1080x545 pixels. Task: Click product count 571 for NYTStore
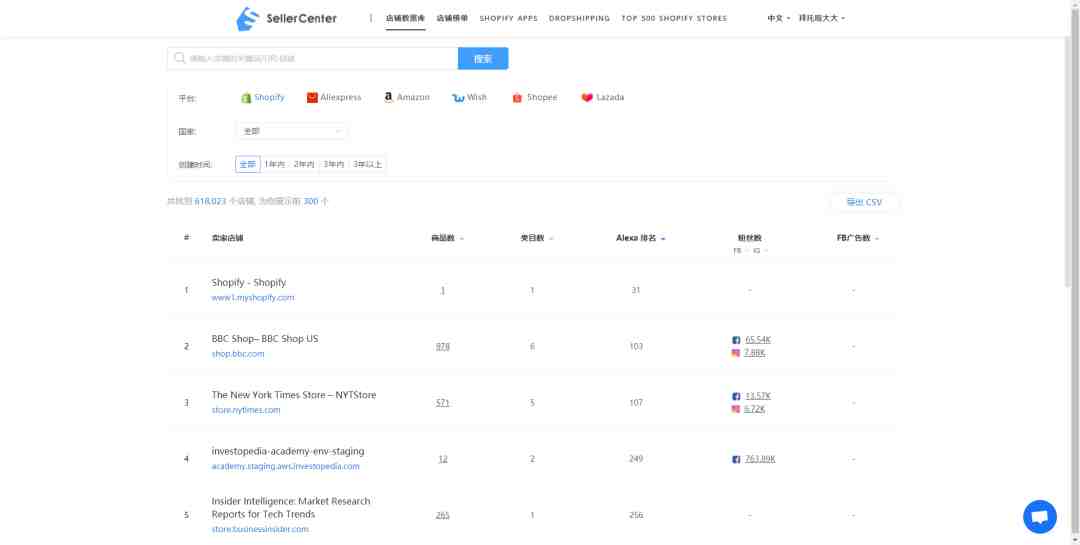442,403
